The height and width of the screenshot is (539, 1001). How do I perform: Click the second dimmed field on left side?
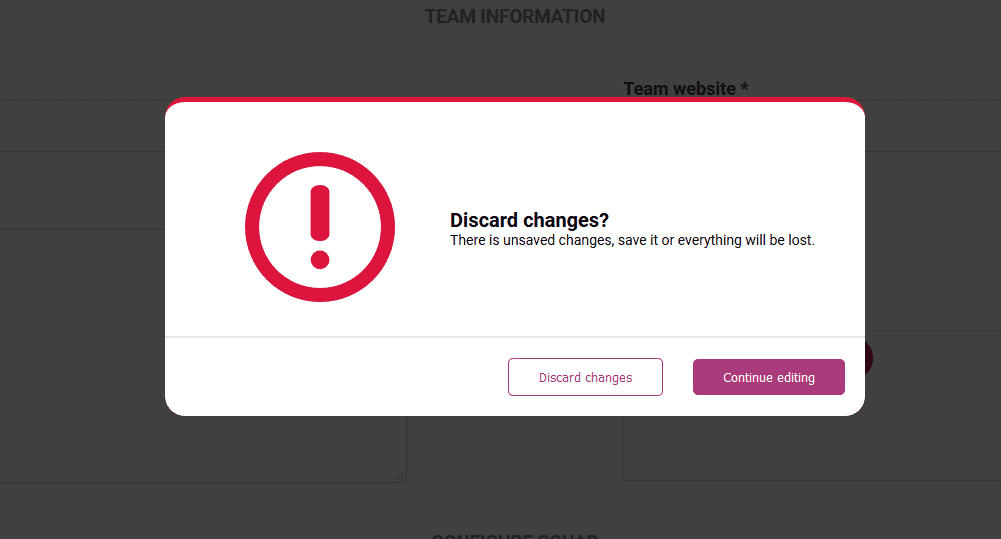pos(82,190)
